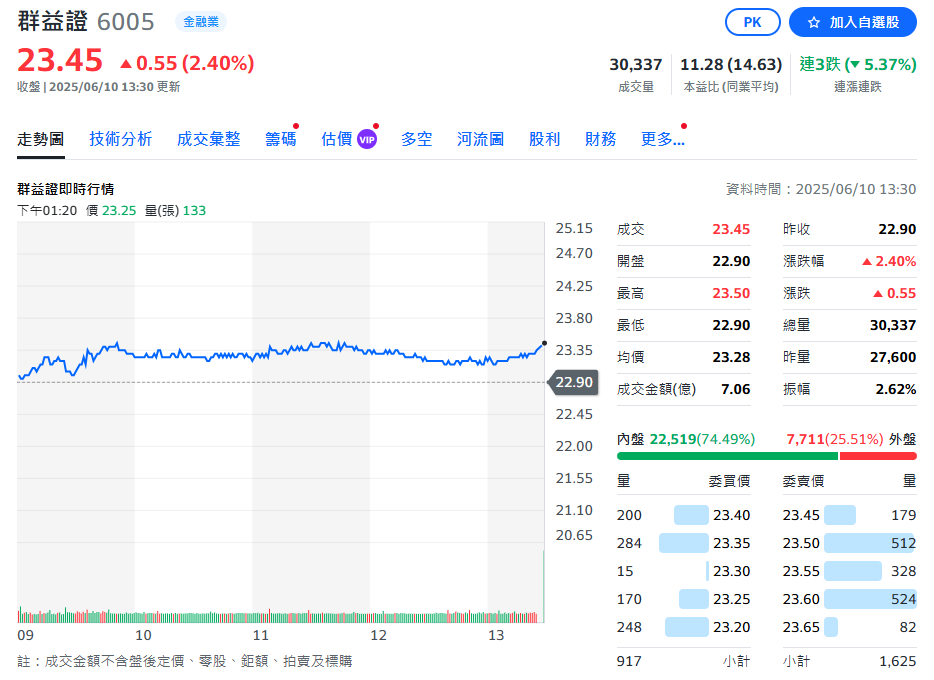Switch to the 多空 tab
The image size is (934, 680).
(416, 139)
